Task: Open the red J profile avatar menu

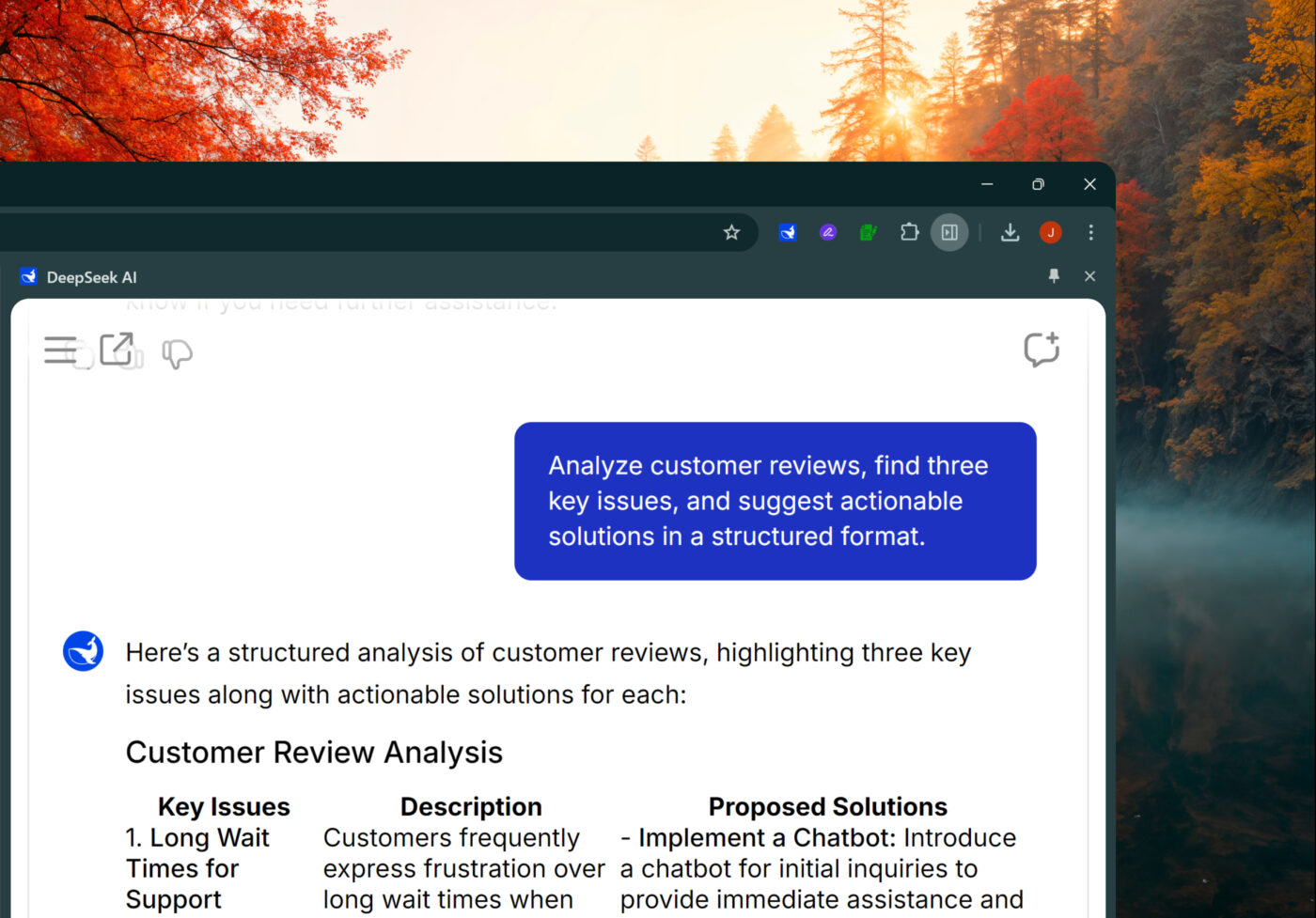Action: coord(1050,232)
